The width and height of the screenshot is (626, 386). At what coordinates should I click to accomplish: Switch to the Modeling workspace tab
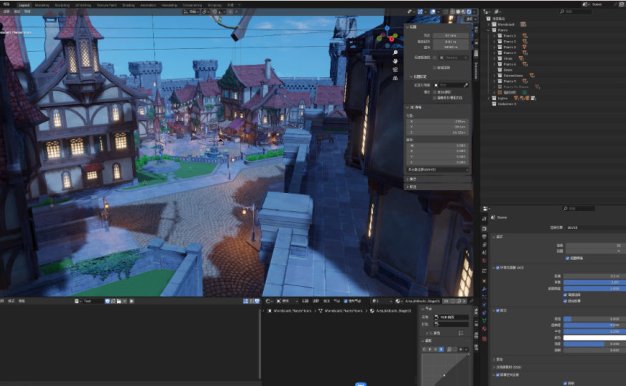point(42,5)
